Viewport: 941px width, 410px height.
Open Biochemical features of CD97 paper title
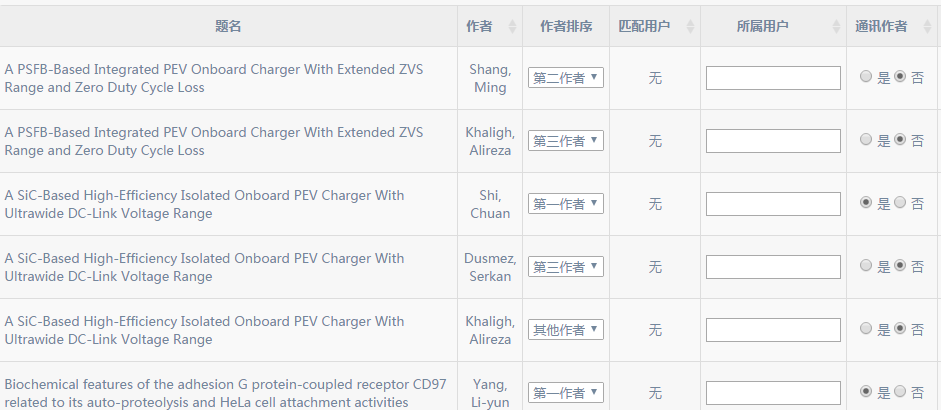point(226,393)
